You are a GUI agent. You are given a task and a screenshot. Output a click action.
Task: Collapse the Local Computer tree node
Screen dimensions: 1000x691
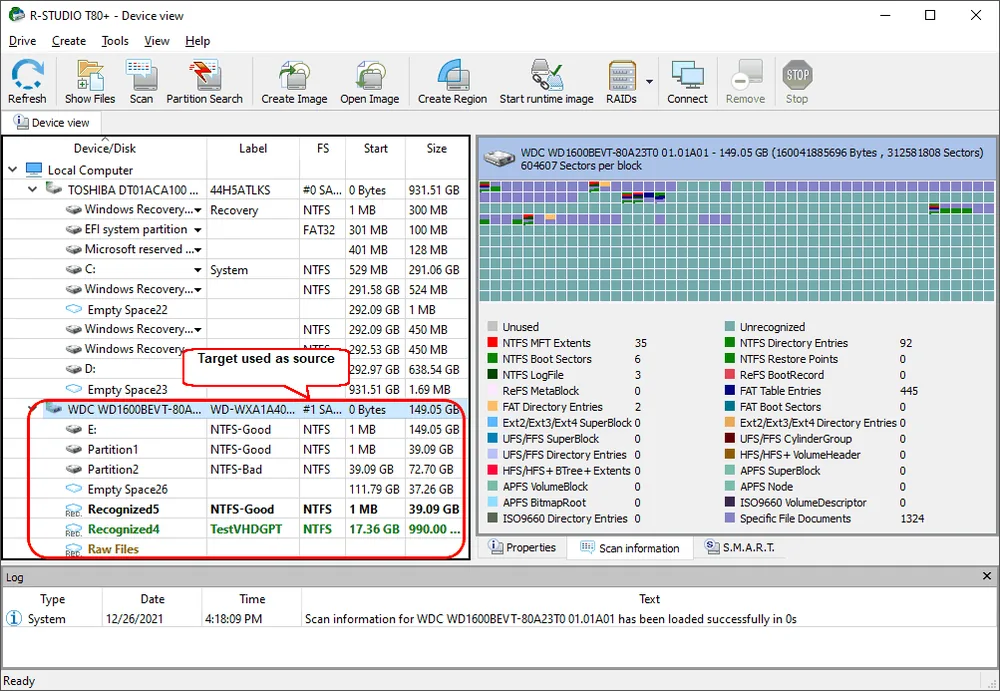click(13, 170)
